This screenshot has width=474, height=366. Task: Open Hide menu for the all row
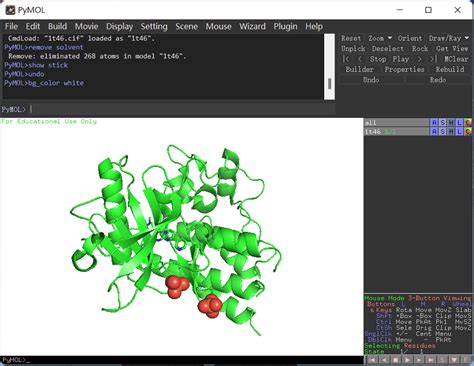pos(451,123)
